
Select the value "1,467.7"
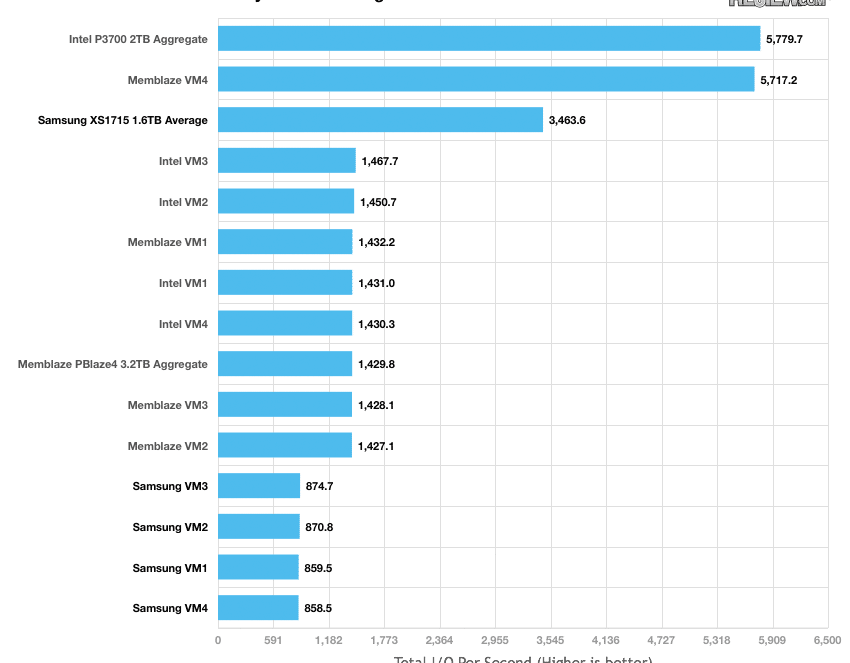point(380,161)
